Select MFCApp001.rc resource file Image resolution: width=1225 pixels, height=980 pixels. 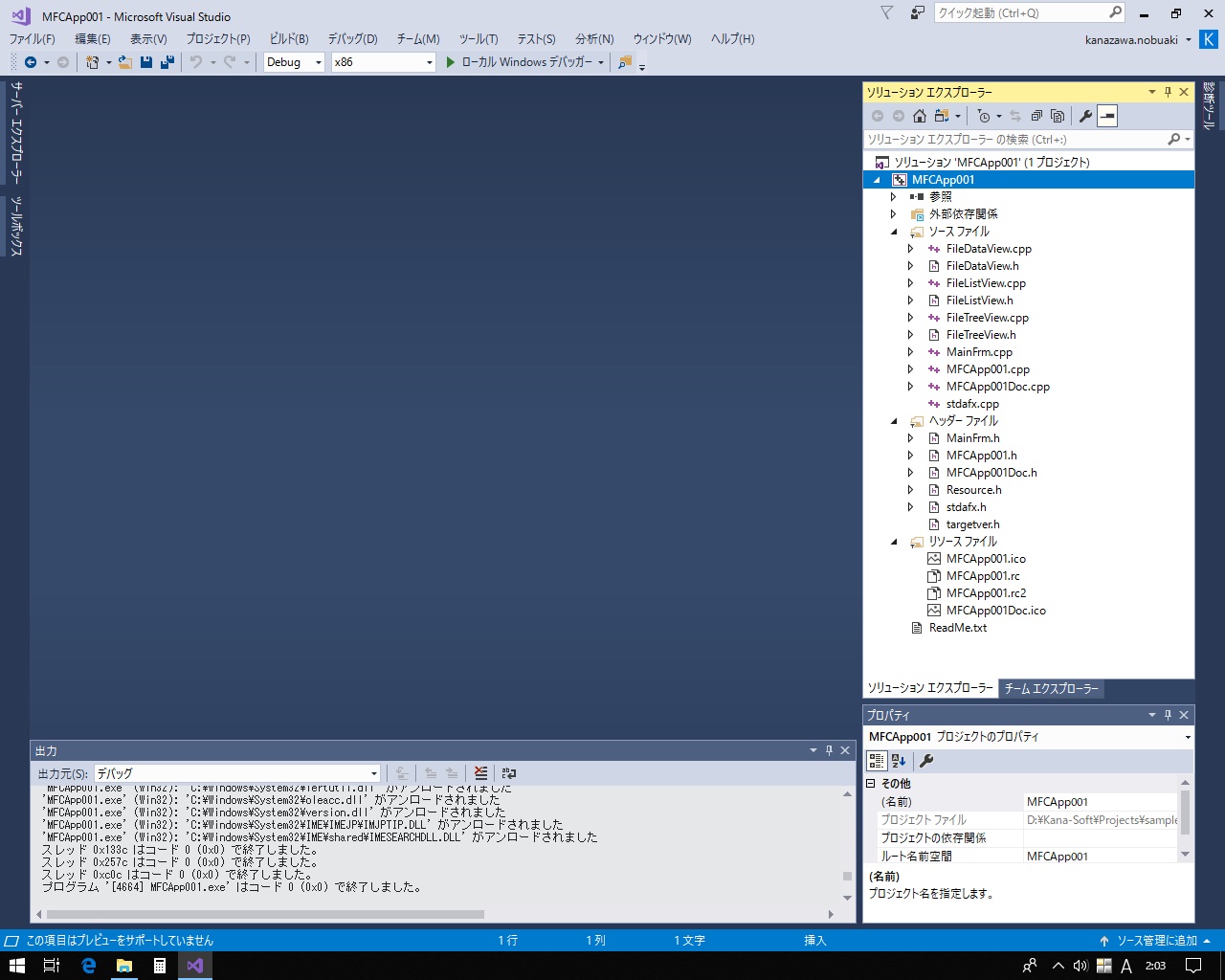(x=983, y=576)
